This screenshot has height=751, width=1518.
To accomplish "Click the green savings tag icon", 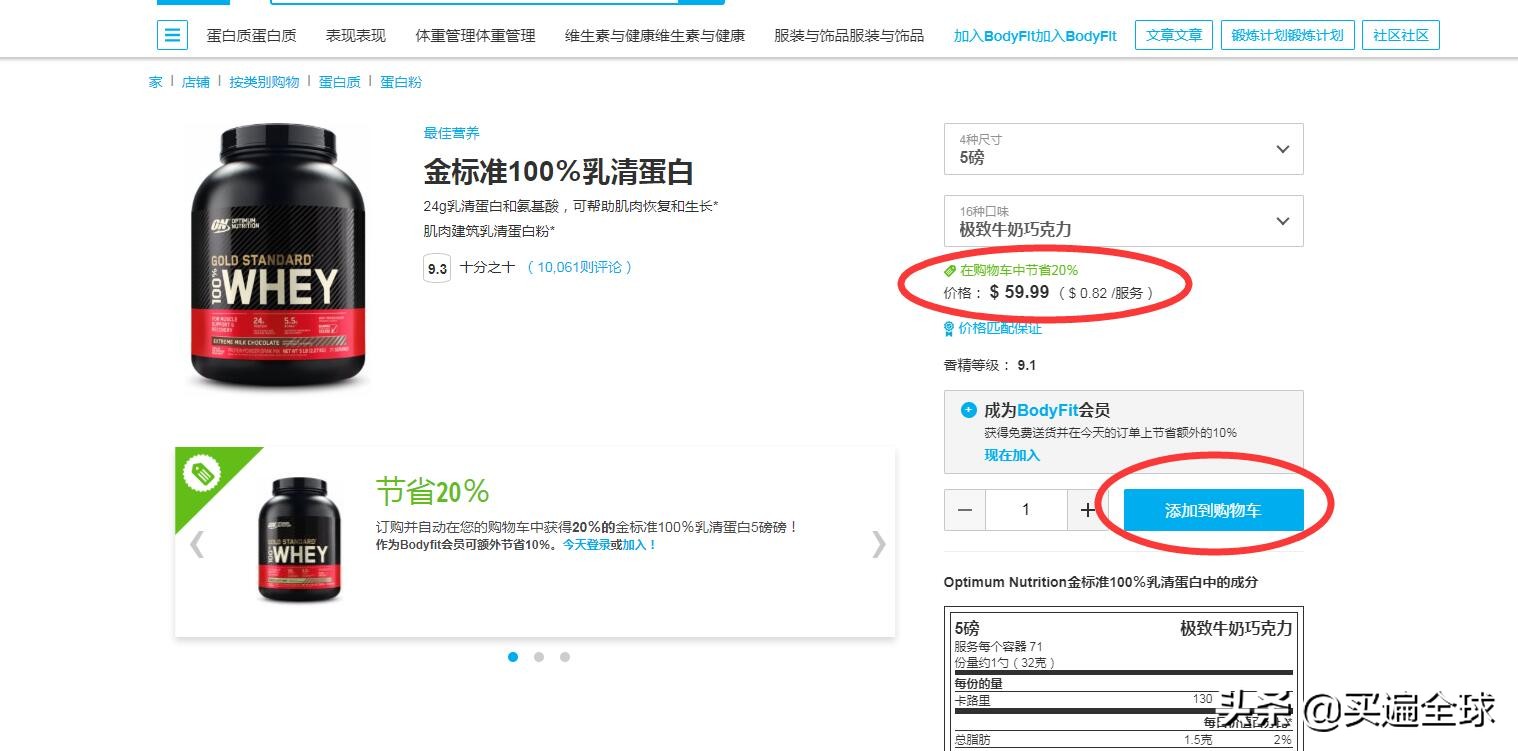I will tap(951, 269).
